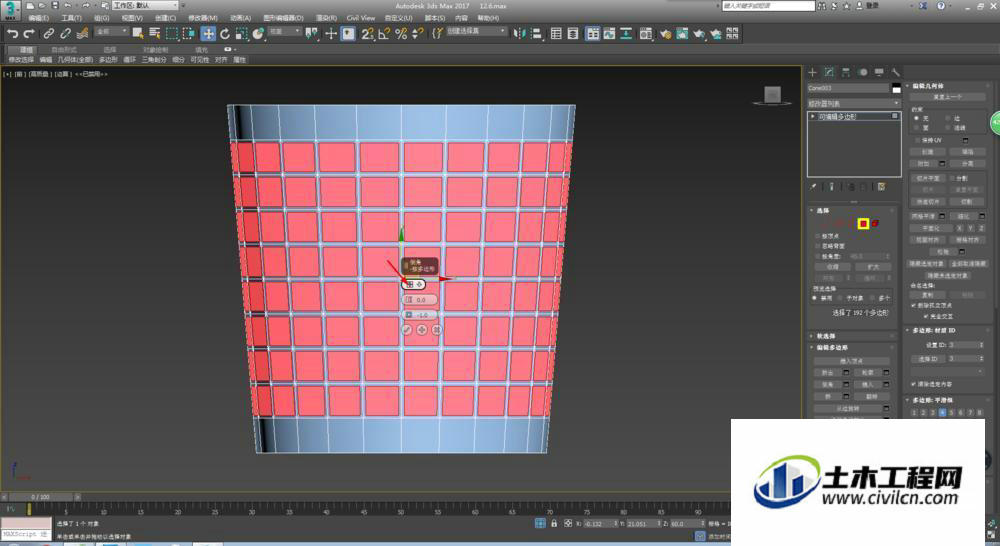This screenshot has width=1000, height=546.
Task: Open the 图形编辑器(D) menu
Action: click(x=283, y=18)
